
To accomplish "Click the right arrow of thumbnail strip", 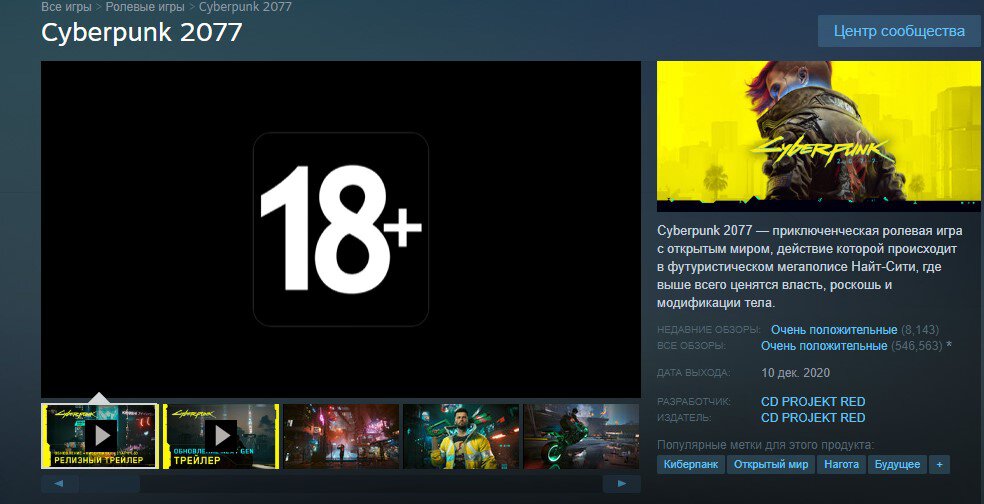I will coord(622,483).
